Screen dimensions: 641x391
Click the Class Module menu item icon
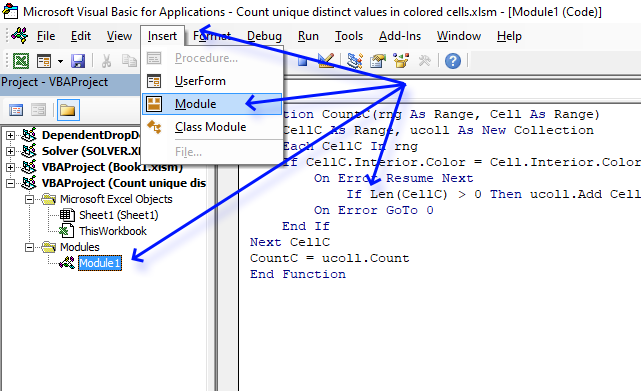(x=154, y=127)
